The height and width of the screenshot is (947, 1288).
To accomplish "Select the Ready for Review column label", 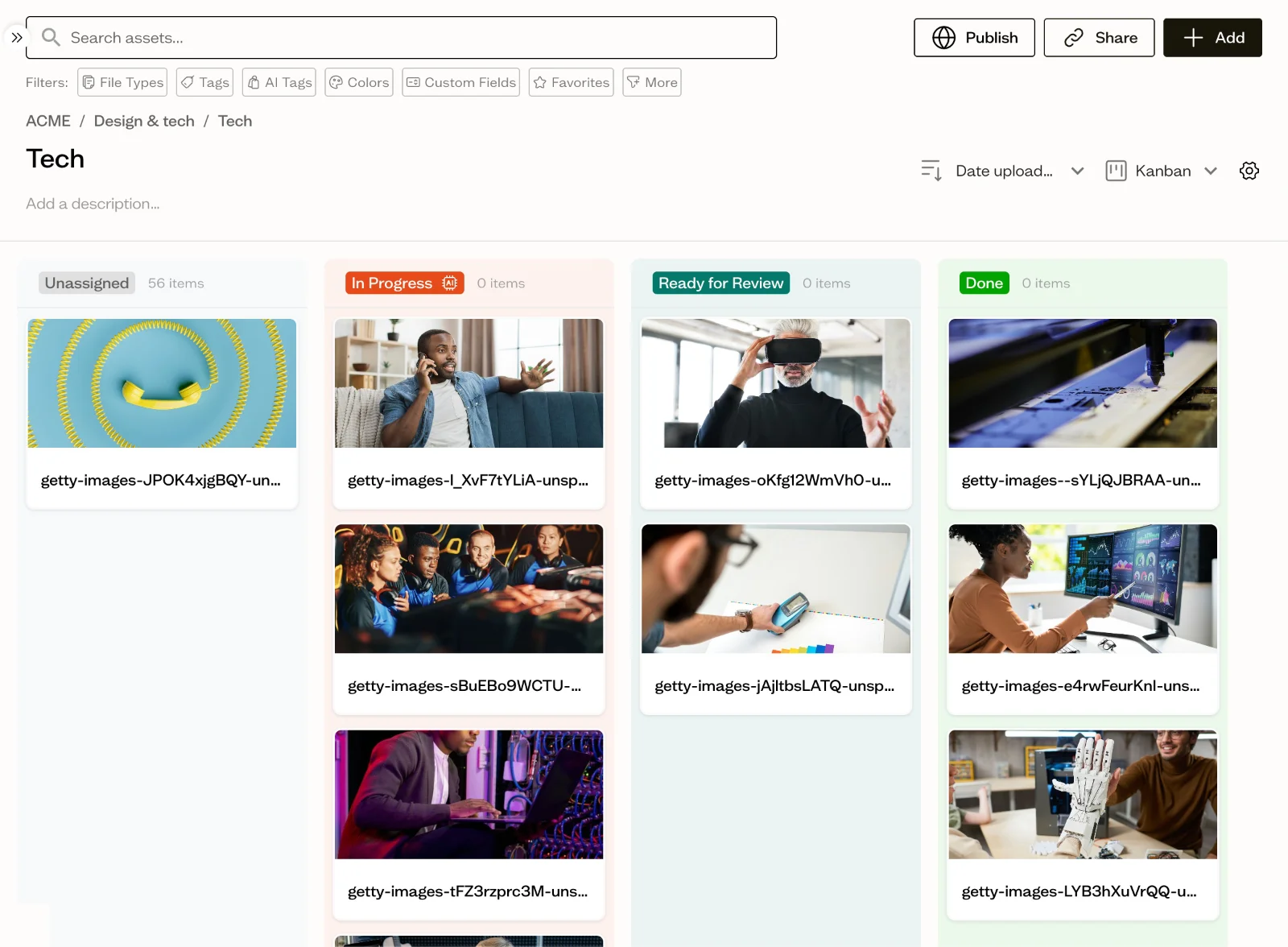I will click(x=721, y=283).
